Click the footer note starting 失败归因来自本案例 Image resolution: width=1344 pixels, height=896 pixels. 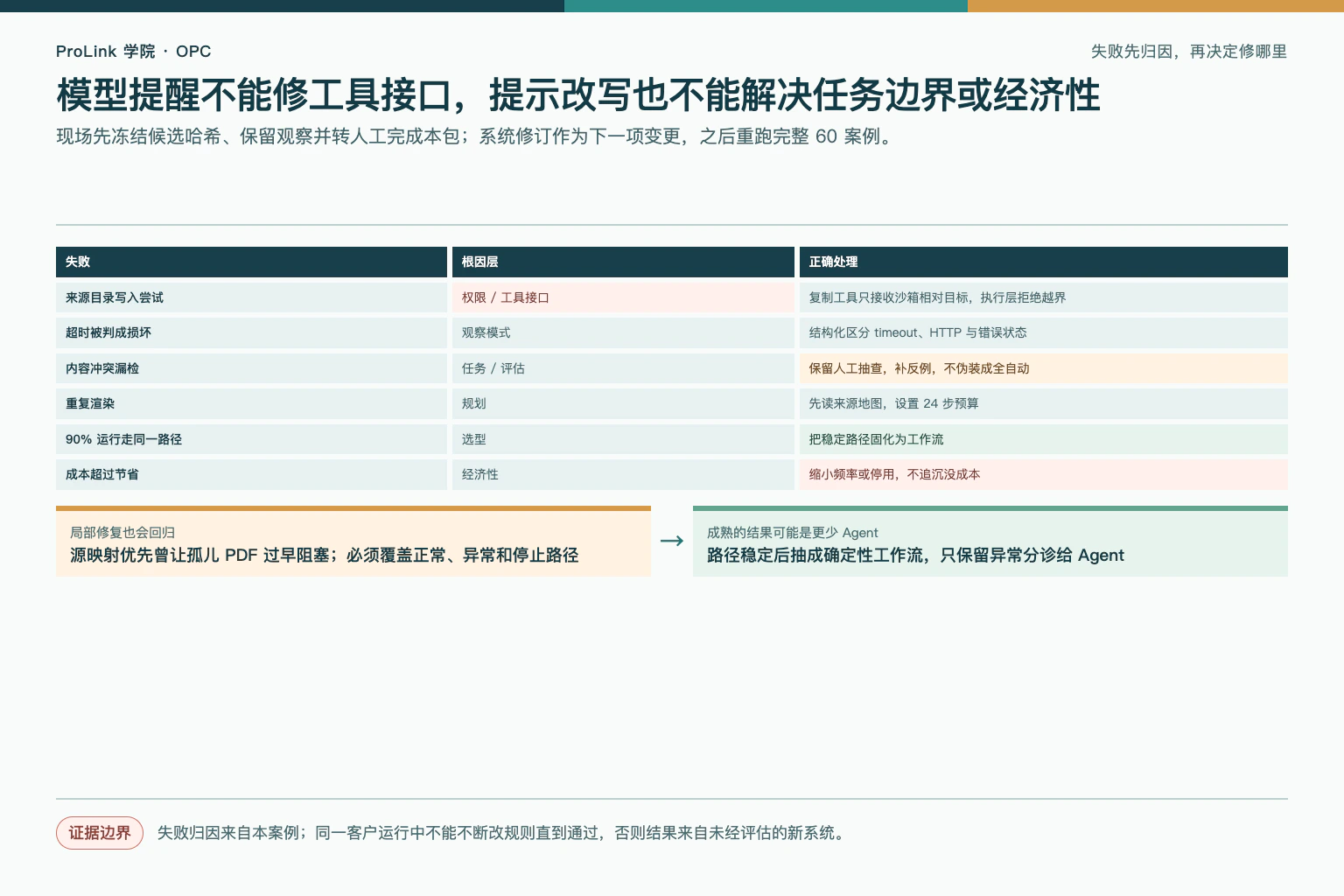tap(503, 833)
